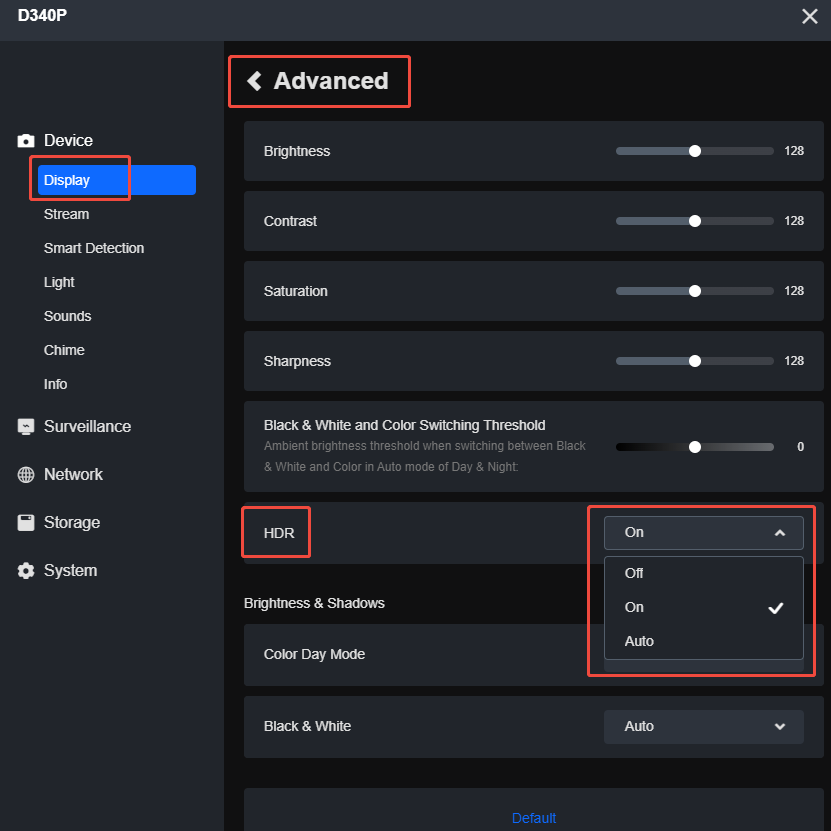Open Storage via the disk icon
831x831 pixels.
click(x=25, y=522)
